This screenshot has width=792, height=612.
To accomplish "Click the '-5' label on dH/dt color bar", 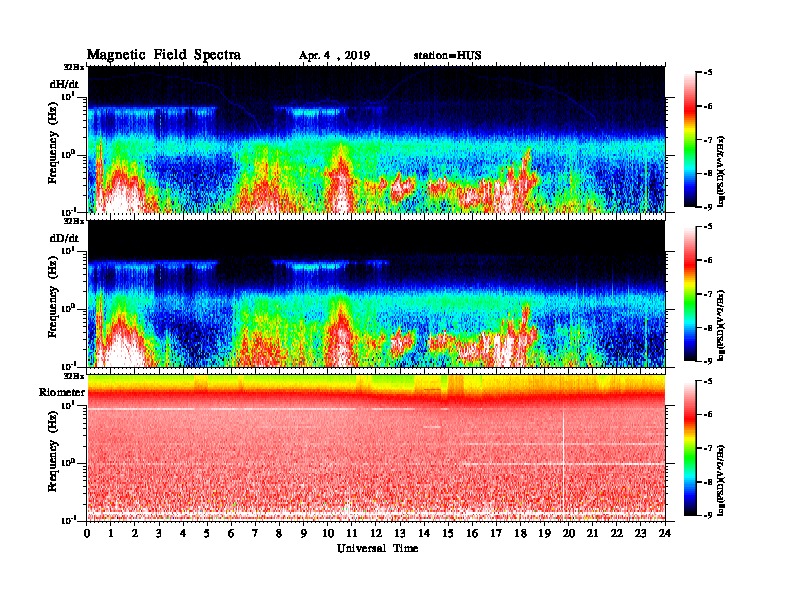I will tap(708, 73).
